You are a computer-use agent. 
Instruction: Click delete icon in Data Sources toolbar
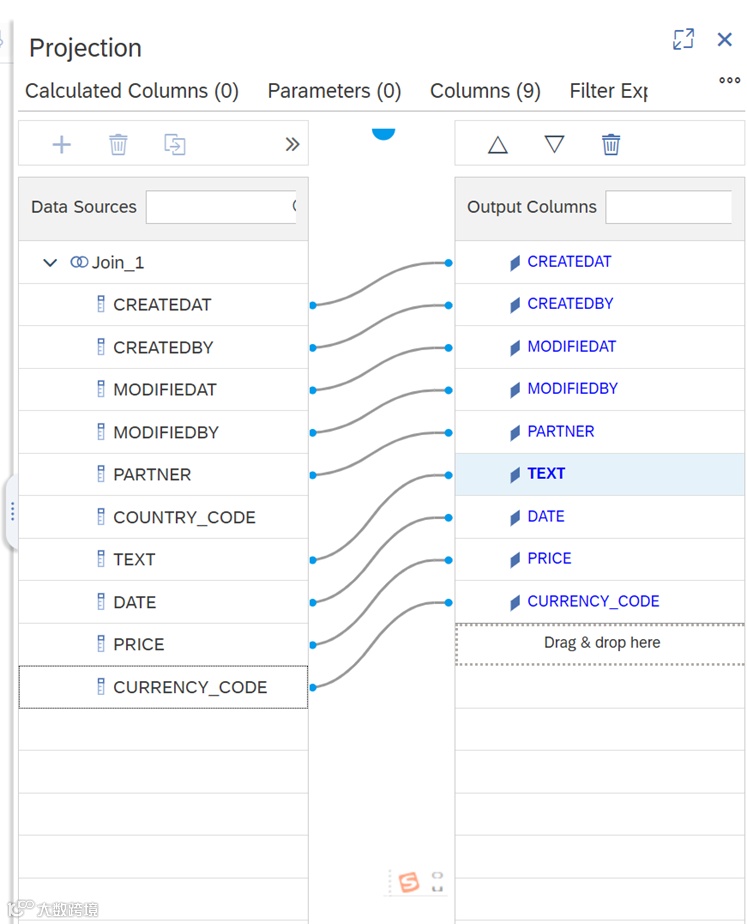coord(118,145)
